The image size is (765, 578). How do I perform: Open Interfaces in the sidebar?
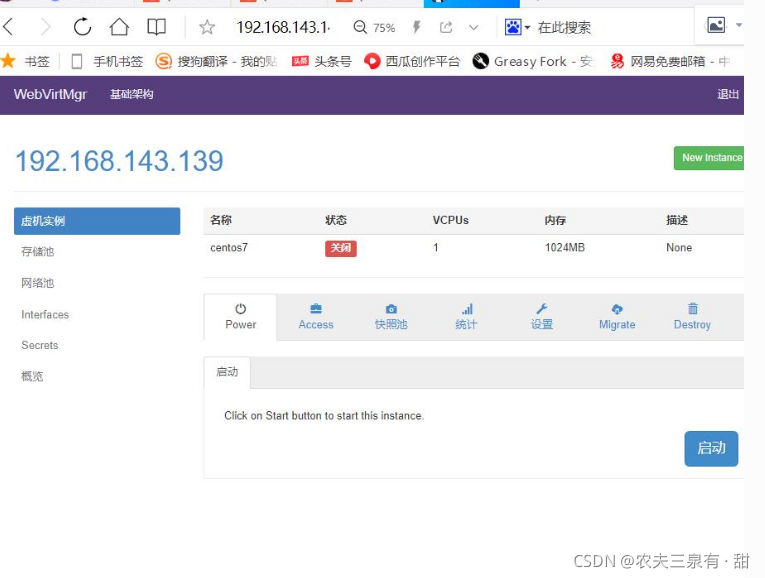45,315
